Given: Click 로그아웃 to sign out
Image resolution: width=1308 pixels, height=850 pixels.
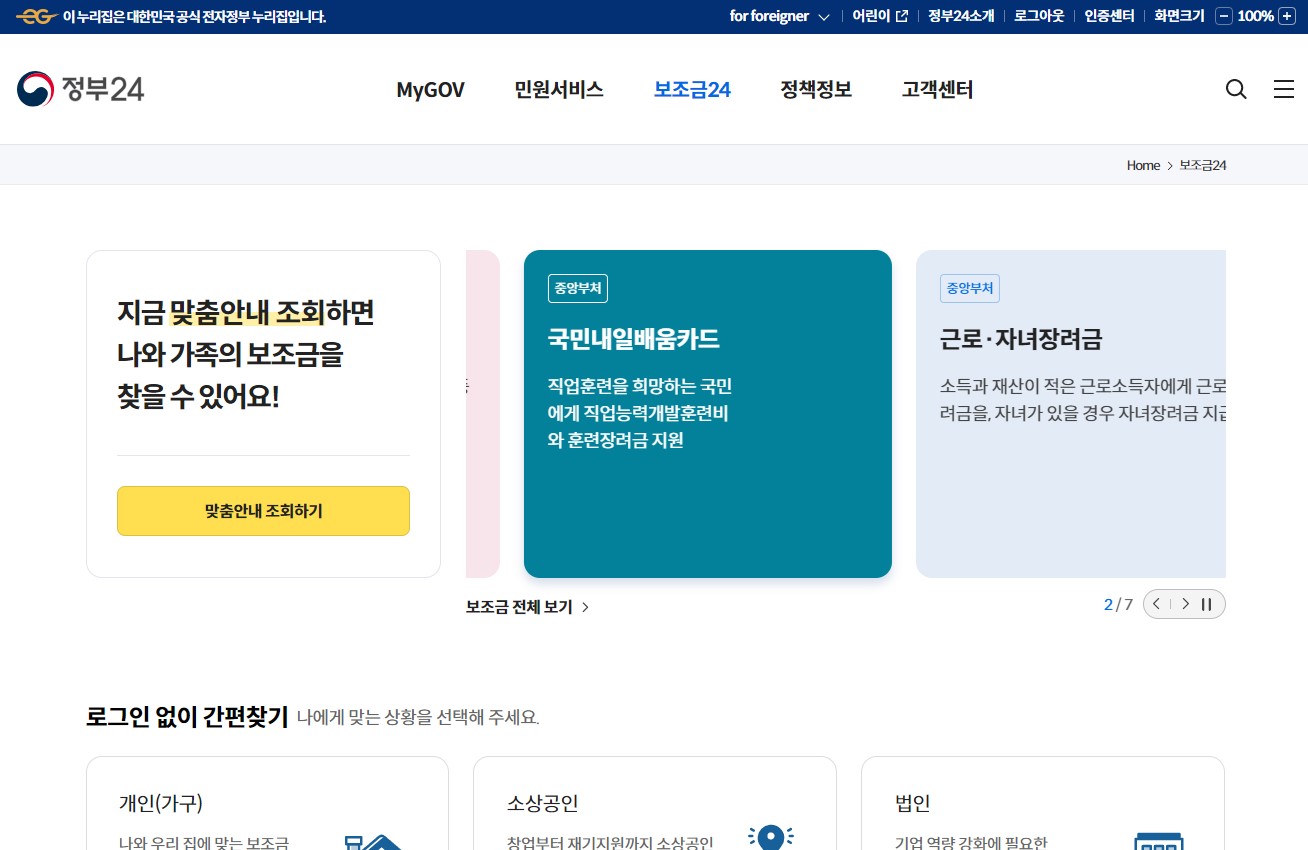Looking at the screenshot, I should (1039, 16).
